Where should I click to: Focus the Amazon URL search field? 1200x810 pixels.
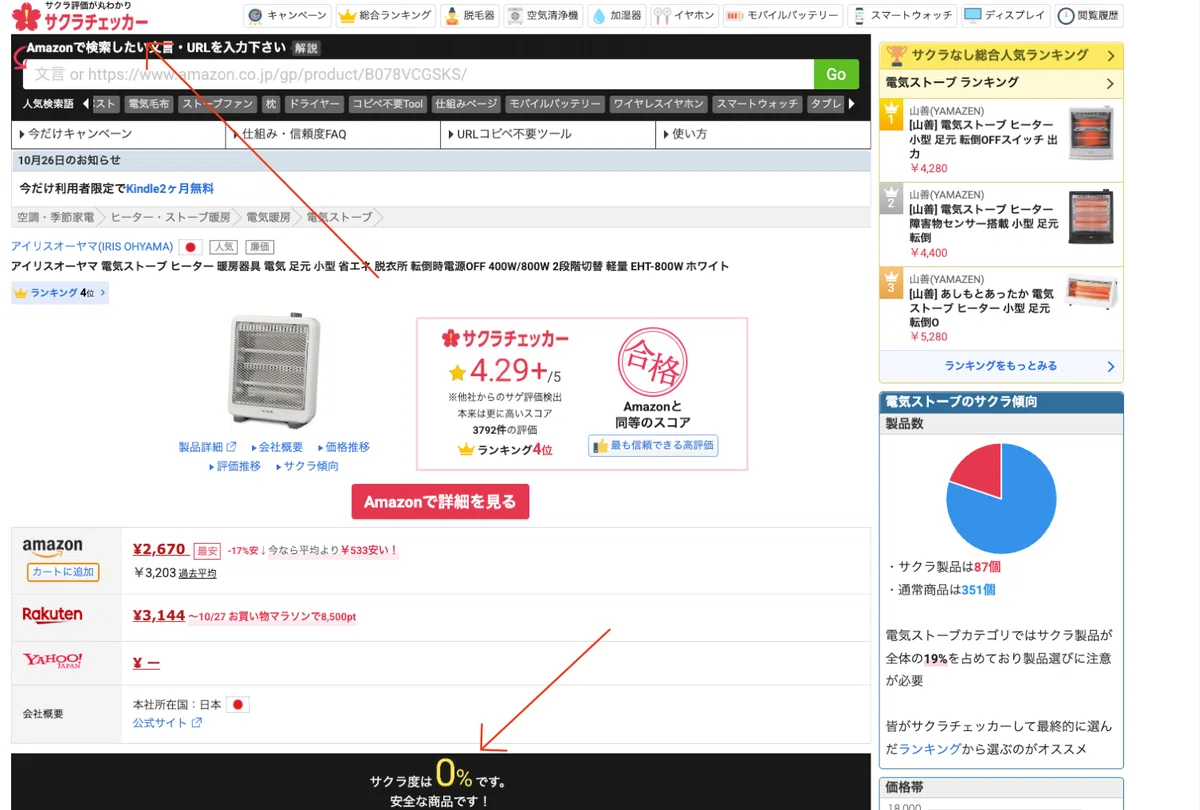click(418, 75)
